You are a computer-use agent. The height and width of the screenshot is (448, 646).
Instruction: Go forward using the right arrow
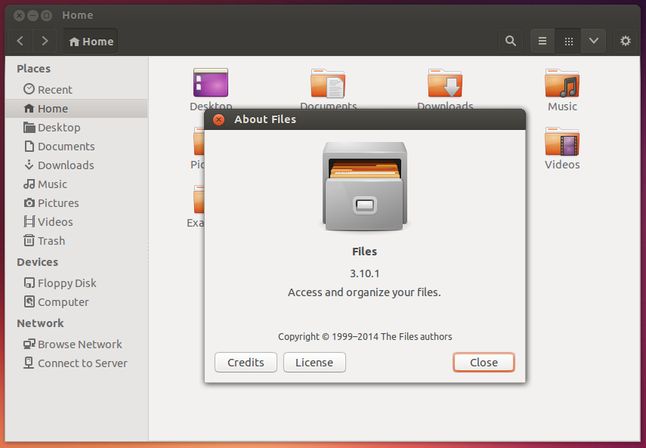coord(44,41)
